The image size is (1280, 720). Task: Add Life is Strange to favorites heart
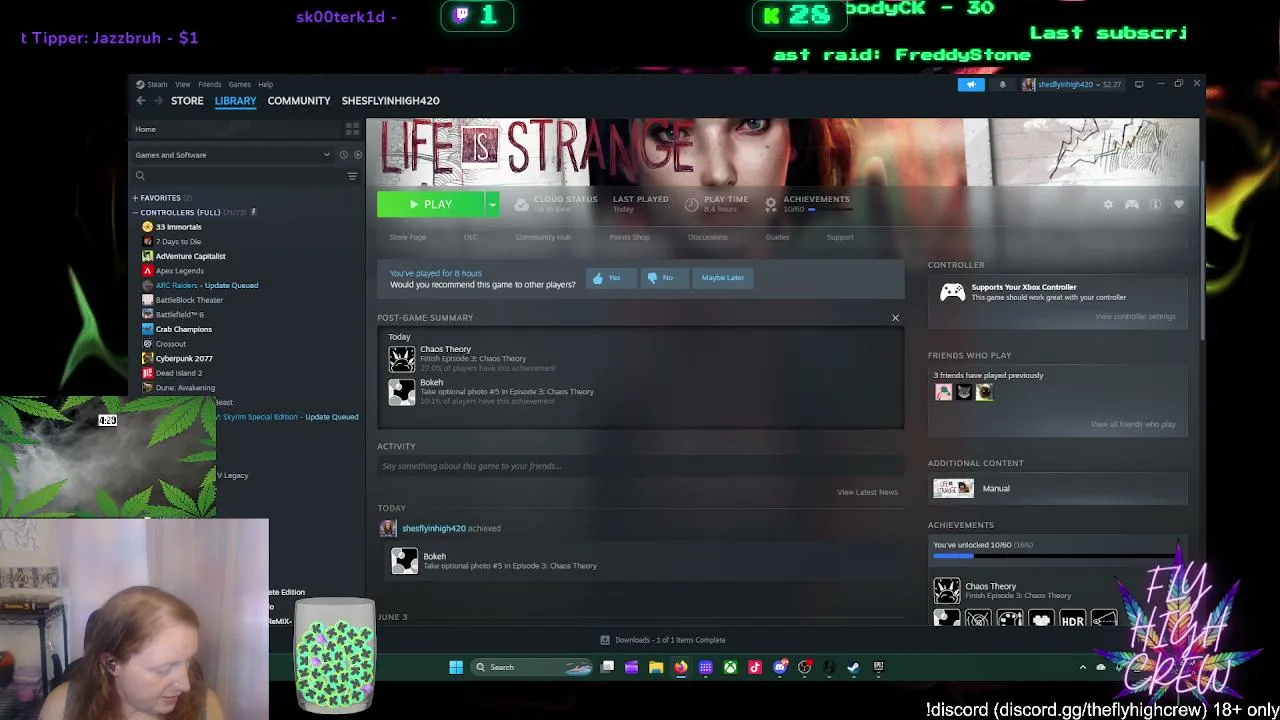[1179, 205]
